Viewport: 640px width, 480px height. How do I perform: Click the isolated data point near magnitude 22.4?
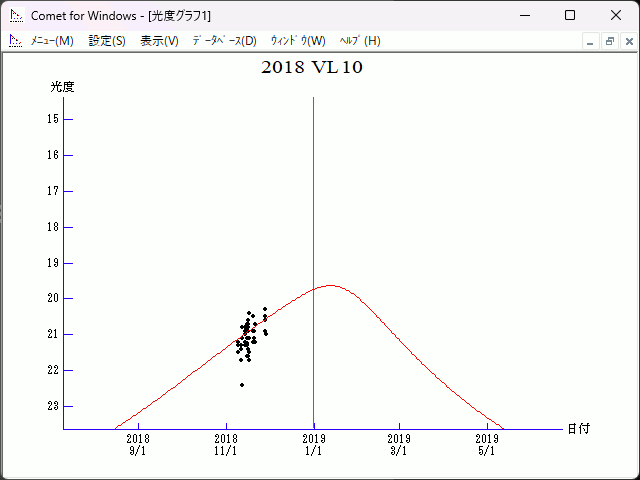[242, 384]
